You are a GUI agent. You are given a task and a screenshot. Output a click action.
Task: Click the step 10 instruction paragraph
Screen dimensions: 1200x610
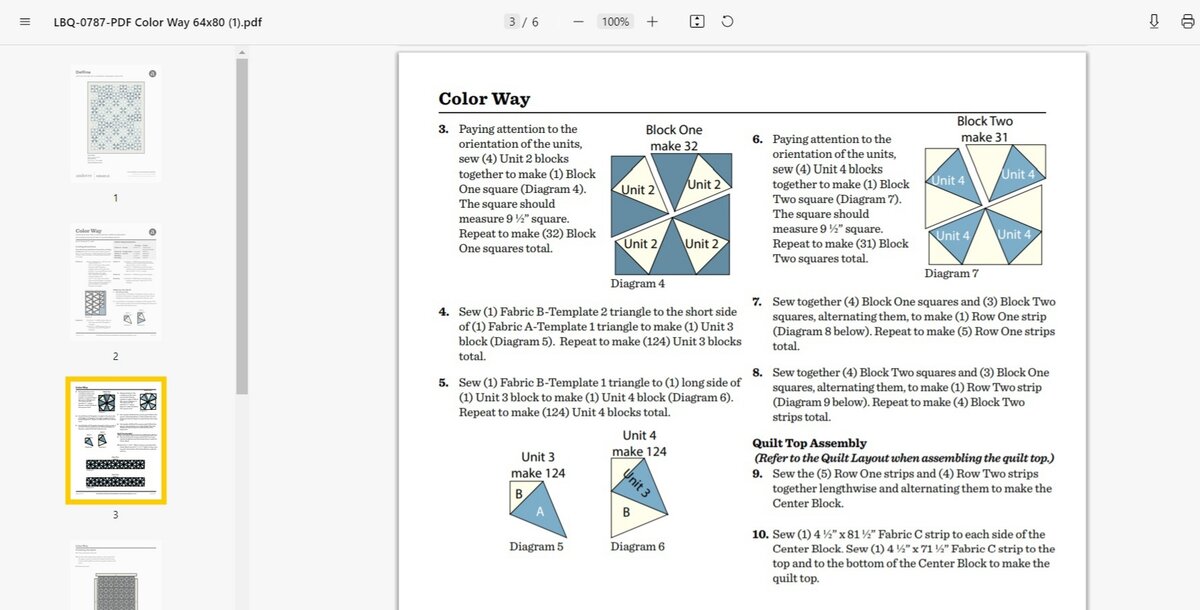pyautogui.click(x=903, y=556)
